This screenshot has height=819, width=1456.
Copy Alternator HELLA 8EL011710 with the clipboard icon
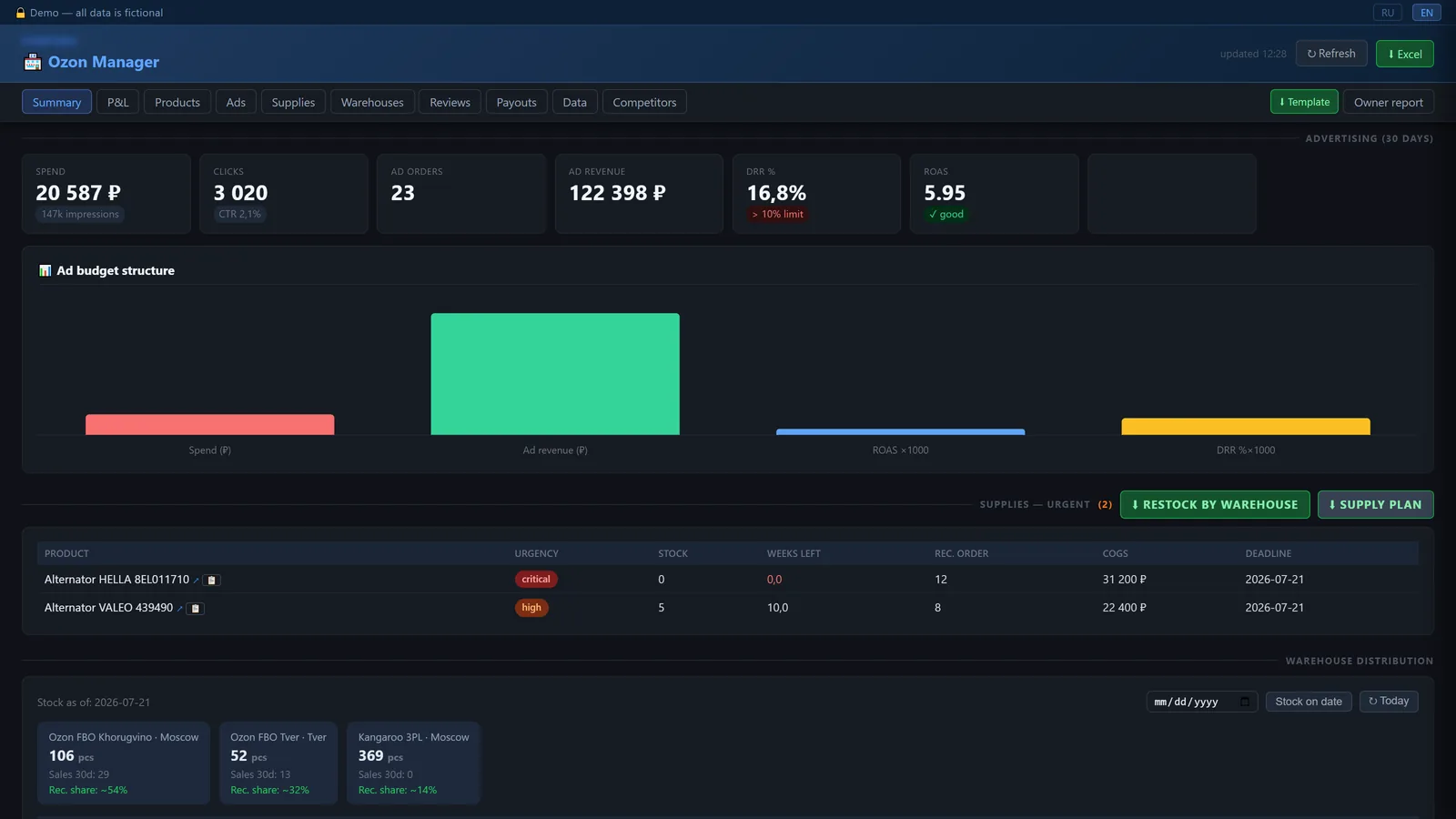212,580
